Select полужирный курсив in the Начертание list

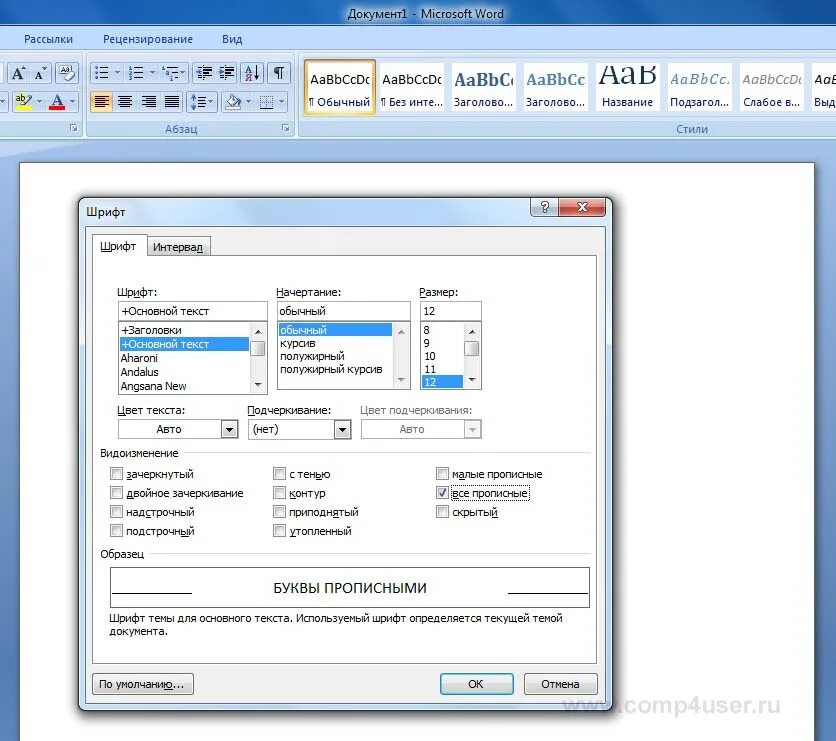tap(335, 369)
